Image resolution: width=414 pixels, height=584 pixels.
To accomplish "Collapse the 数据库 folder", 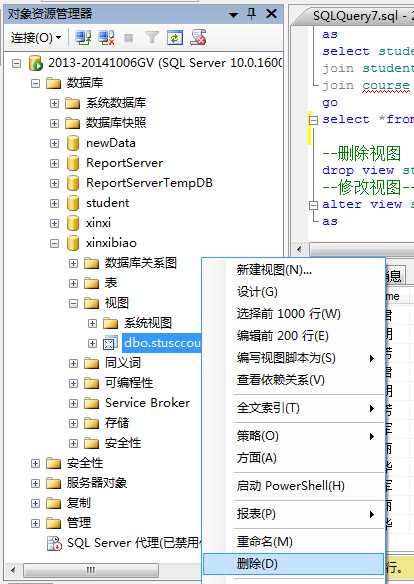I will tap(35, 83).
